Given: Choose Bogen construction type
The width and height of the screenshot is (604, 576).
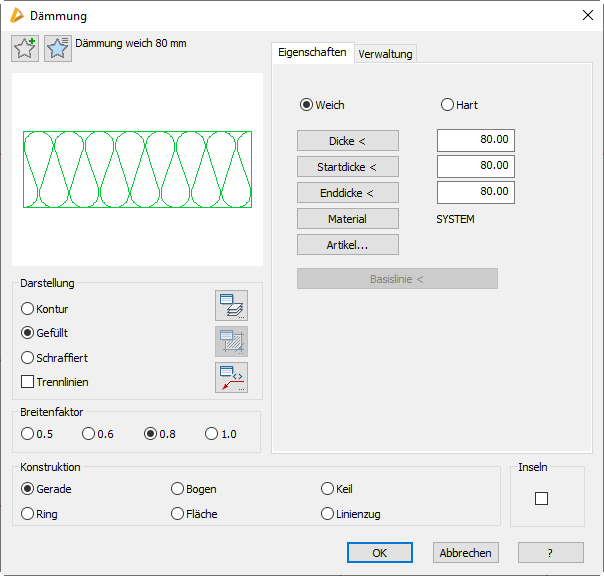Looking at the screenshot, I should 178,490.
